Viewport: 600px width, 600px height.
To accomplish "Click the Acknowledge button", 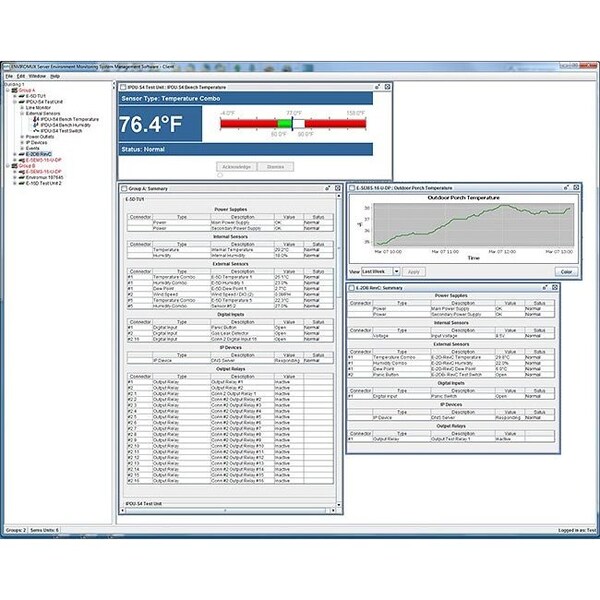I will coord(236,166).
